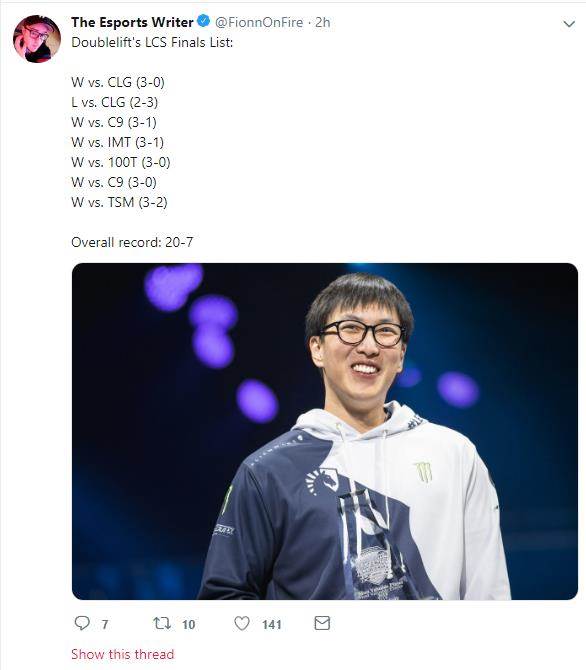Select the Show this thread link
Image resolution: width=586 pixels, height=670 pixels.
point(123,654)
